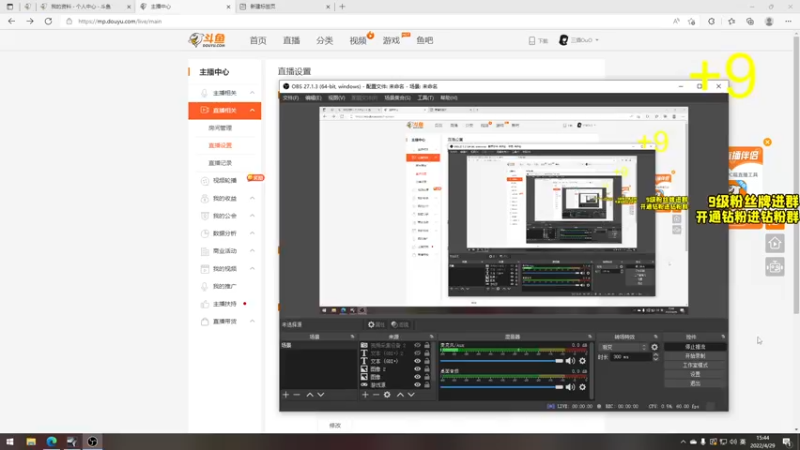The height and width of the screenshot is (450, 800).
Task: Toggle visibility of 视频采集设备 2 source
Action: [x=417, y=345]
